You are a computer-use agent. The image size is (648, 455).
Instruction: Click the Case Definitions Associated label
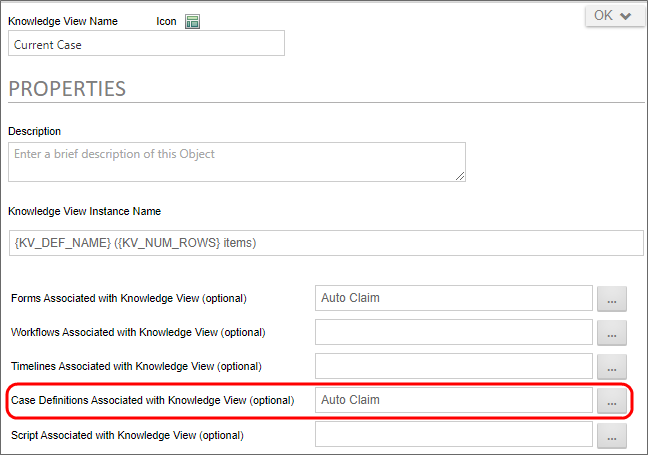point(152,400)
